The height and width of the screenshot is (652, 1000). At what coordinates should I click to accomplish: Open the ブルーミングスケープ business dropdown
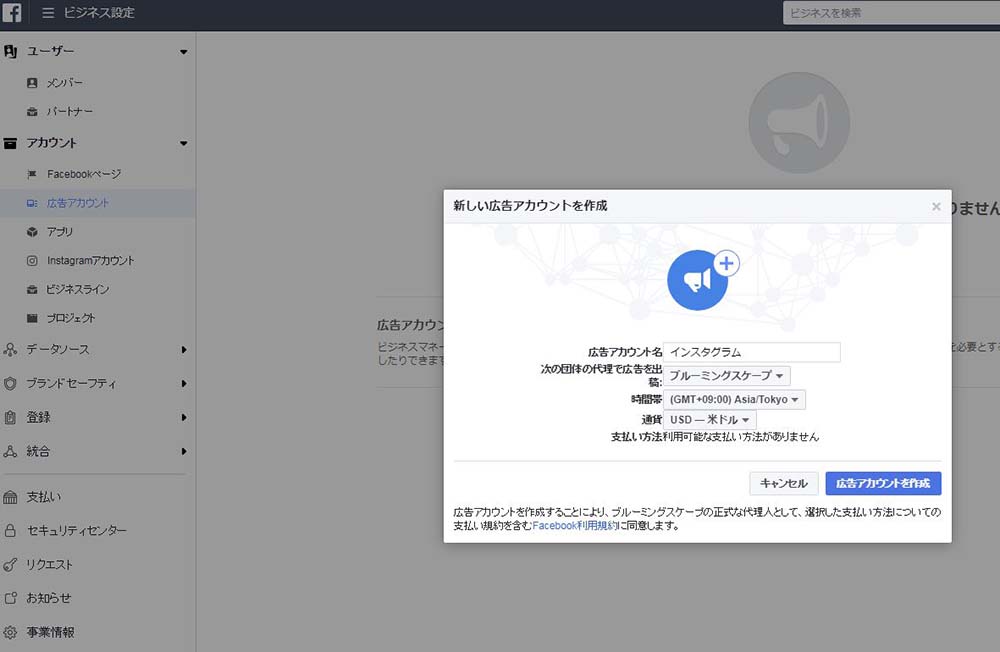726,376
